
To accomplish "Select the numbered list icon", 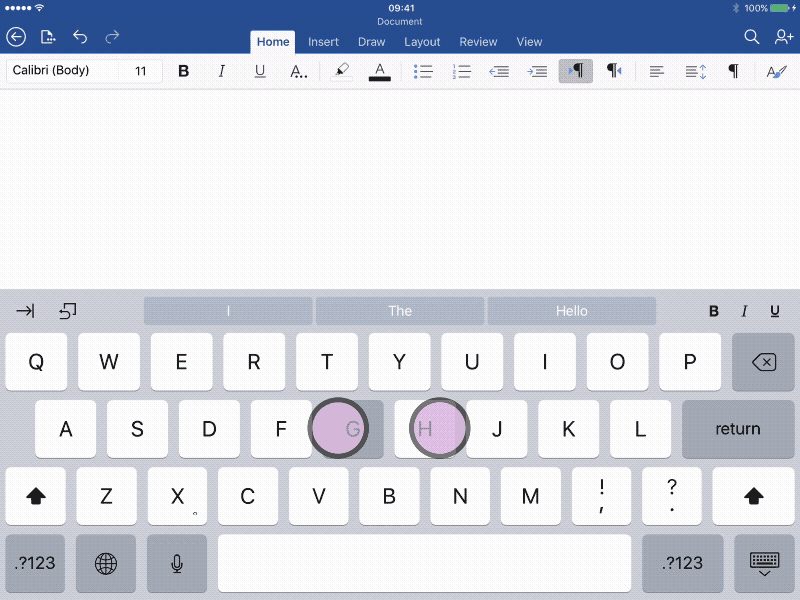I will [x=461, y=71].
